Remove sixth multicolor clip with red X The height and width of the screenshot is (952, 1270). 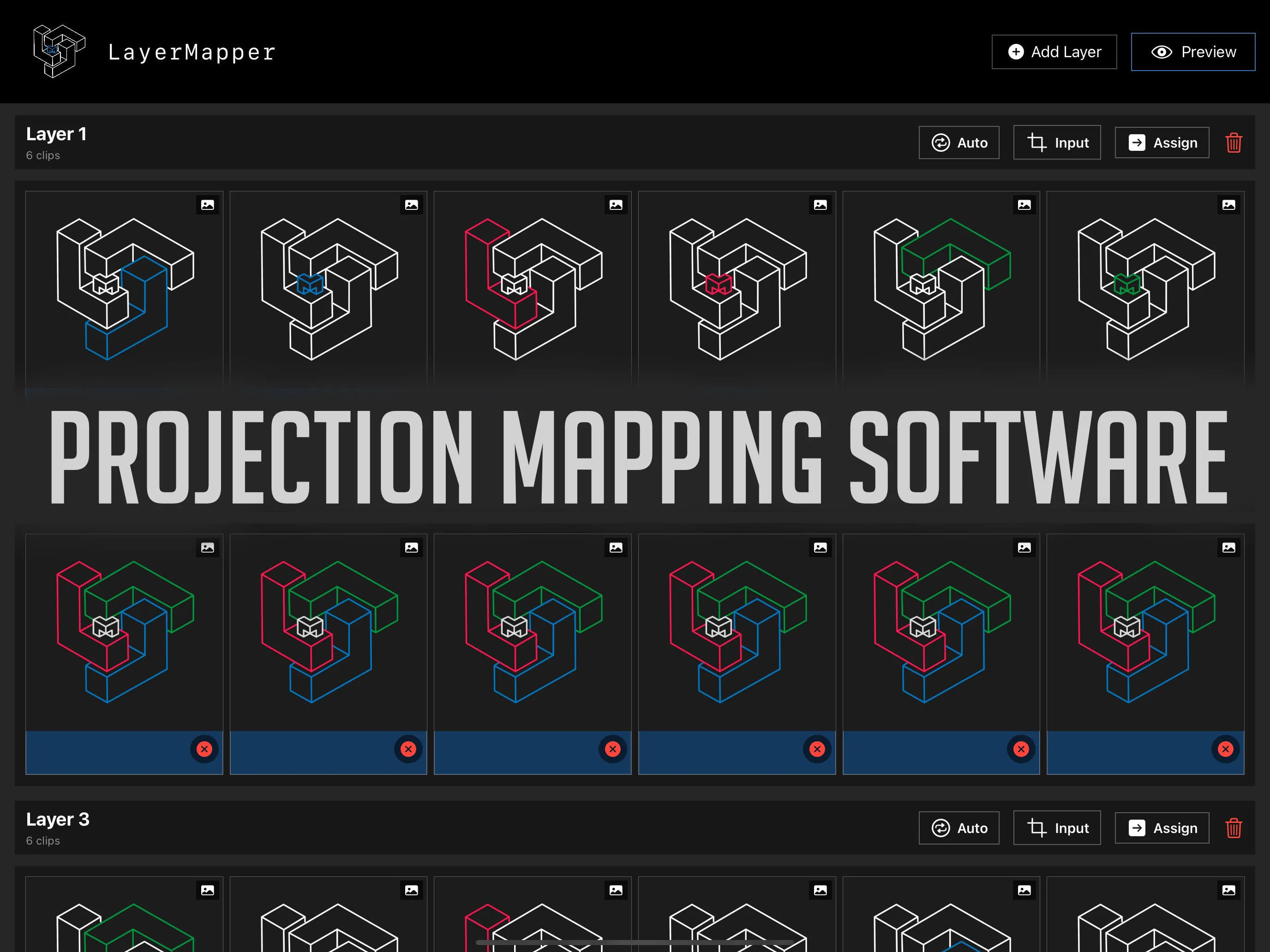click(1225, 749)
